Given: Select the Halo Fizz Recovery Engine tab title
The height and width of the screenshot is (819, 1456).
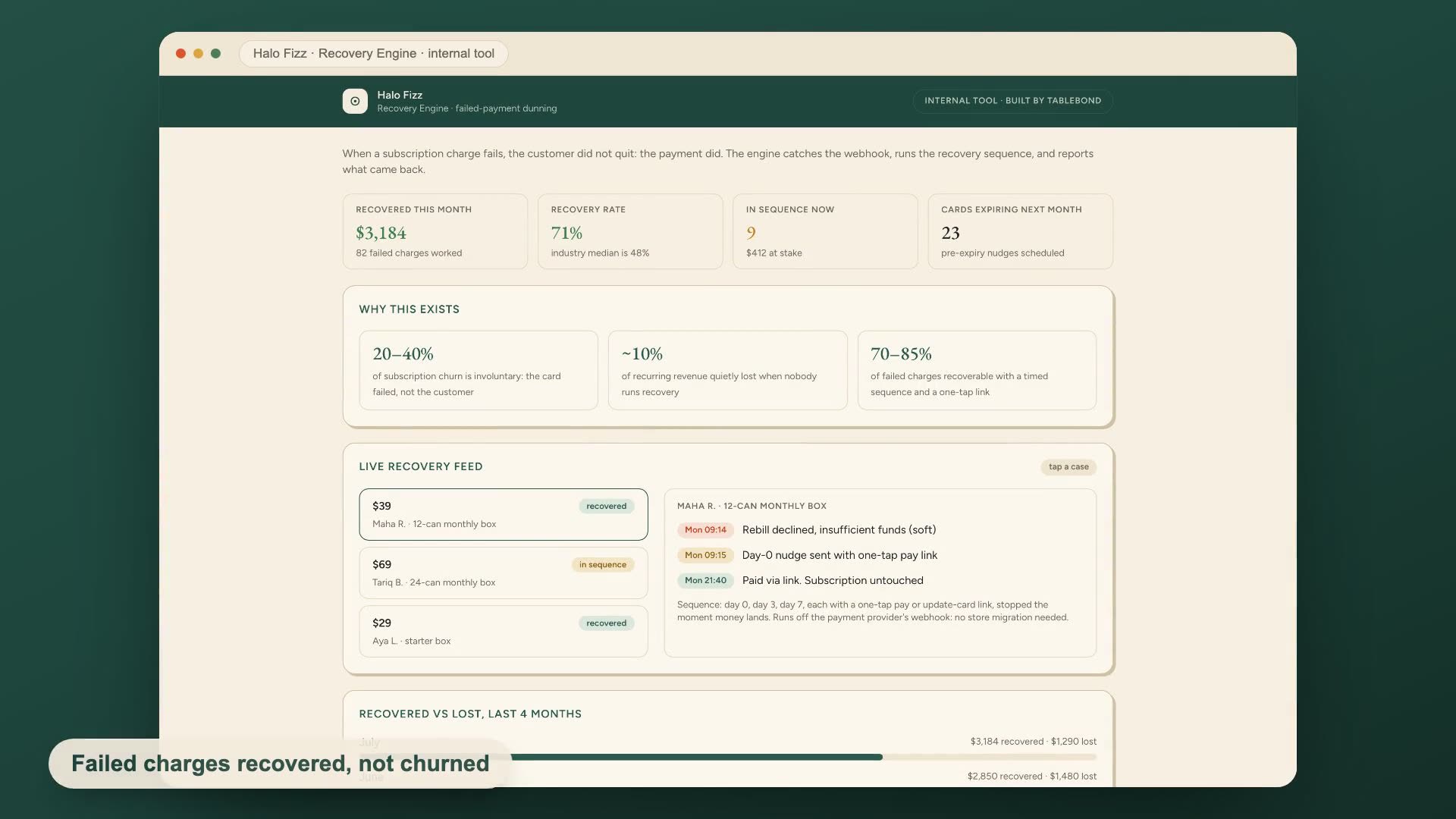Looking at the screenshot, I should (x=373, y=53).
